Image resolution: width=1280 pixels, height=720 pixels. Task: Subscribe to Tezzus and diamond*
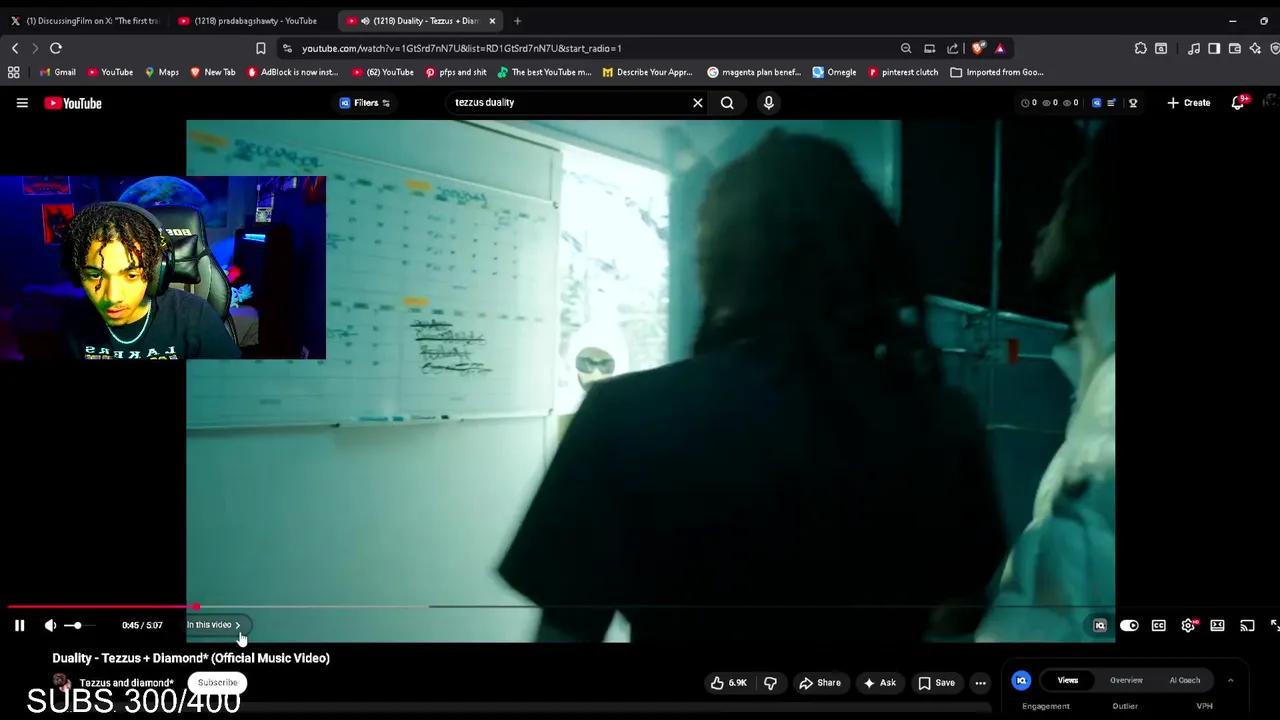217,683
